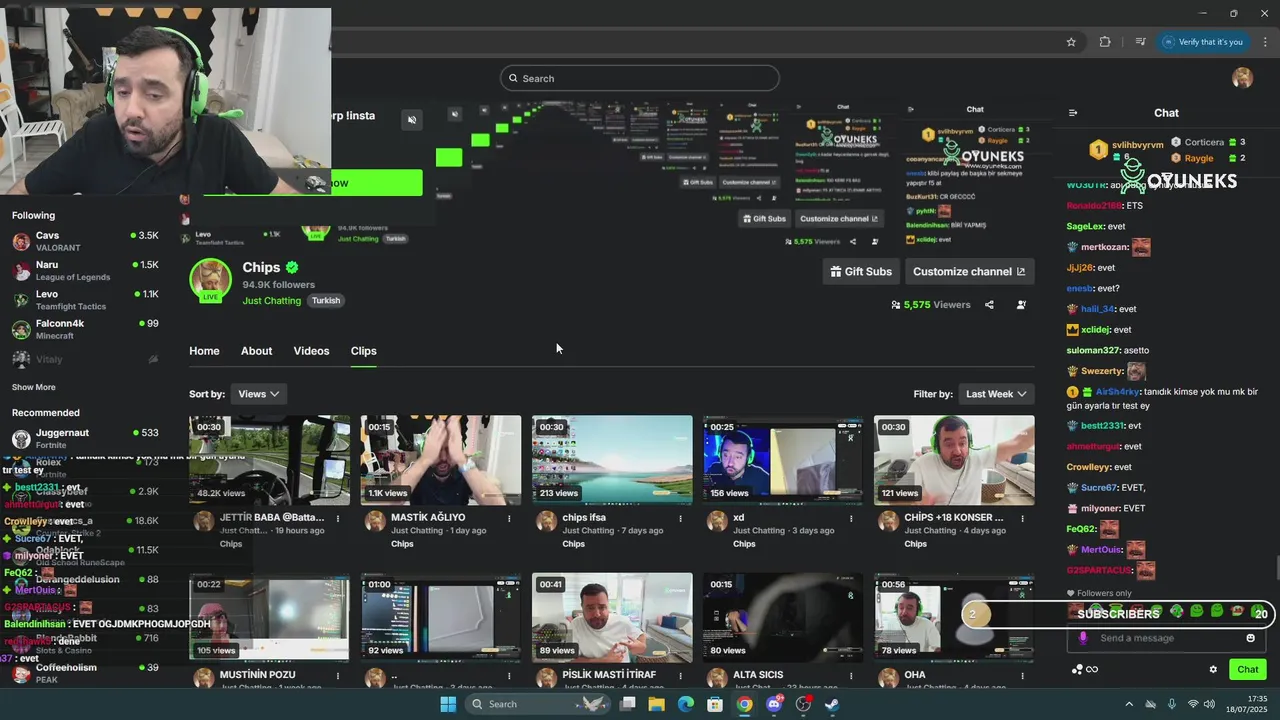Open the three-dot menu for MUSTİNİN POZU clip
Viewport: 1280px width, 720px height.
338,675
